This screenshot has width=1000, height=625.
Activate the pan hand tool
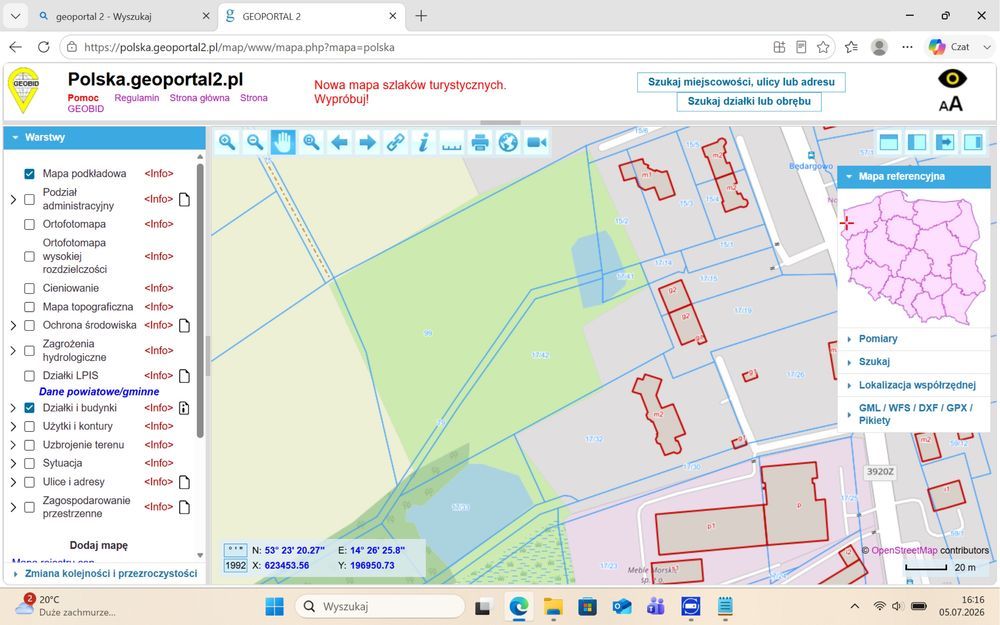coord(283,142)
